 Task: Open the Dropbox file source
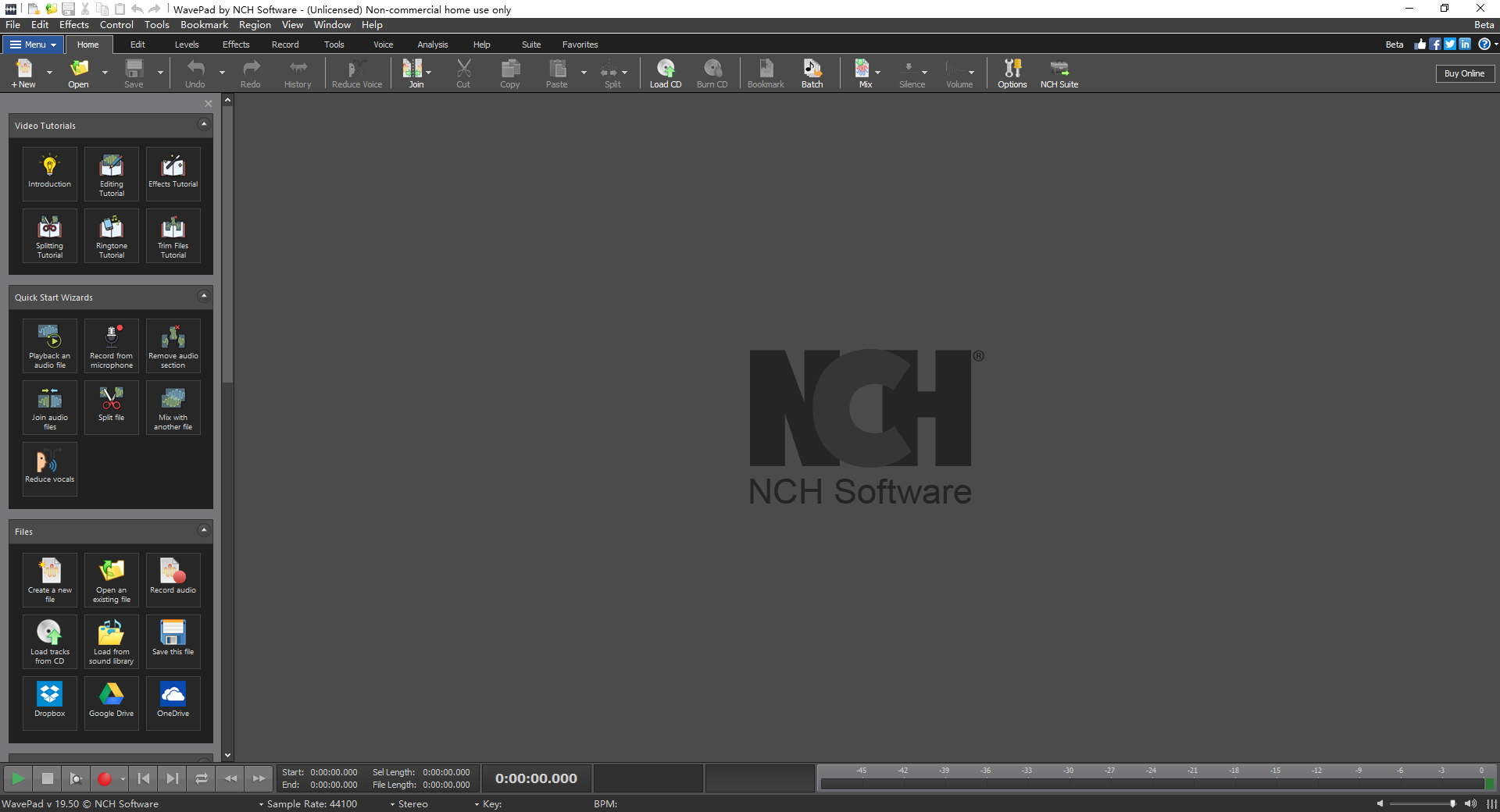50,702
